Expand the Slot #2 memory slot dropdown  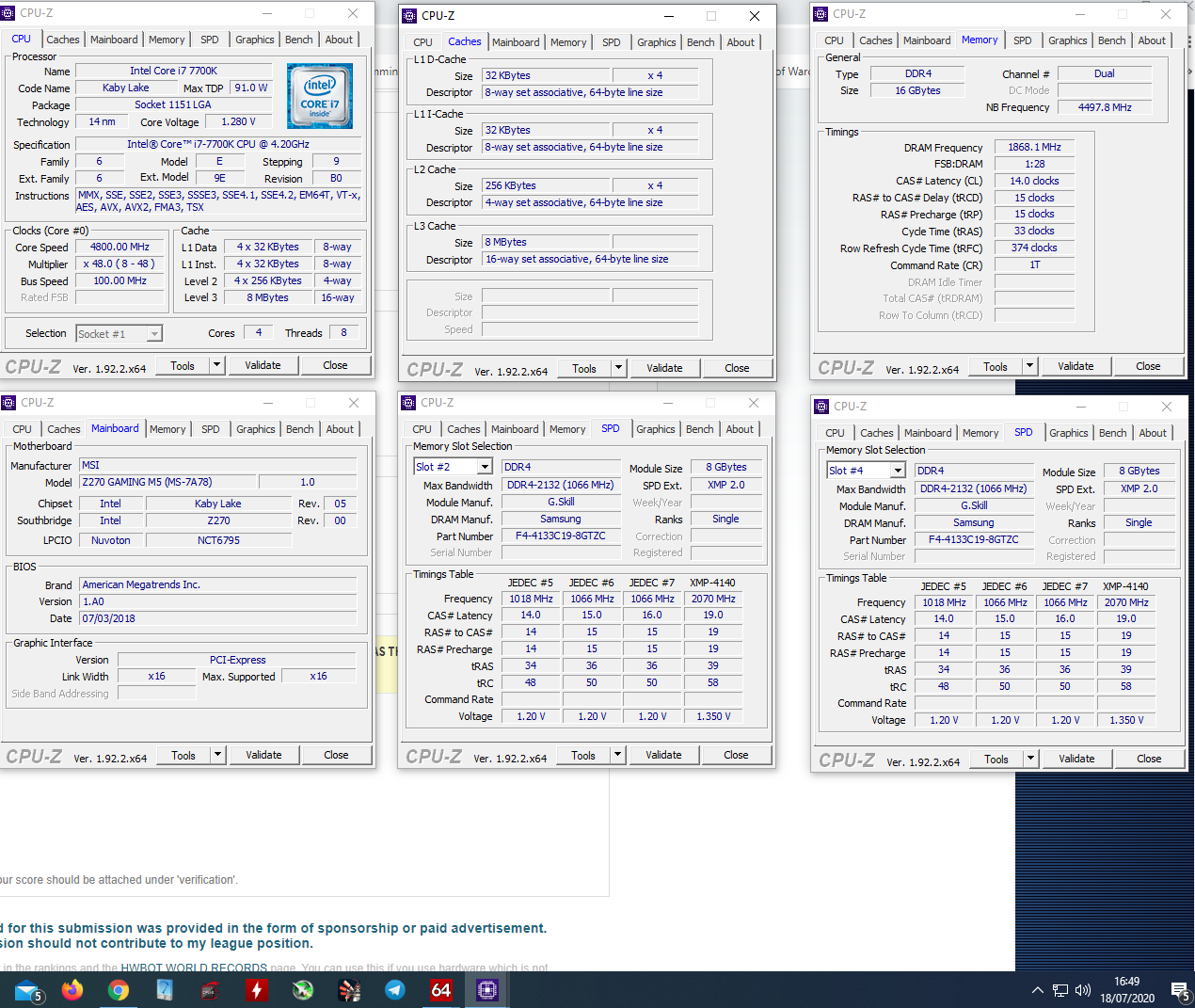pyautogui.click(x=485, y=467)
